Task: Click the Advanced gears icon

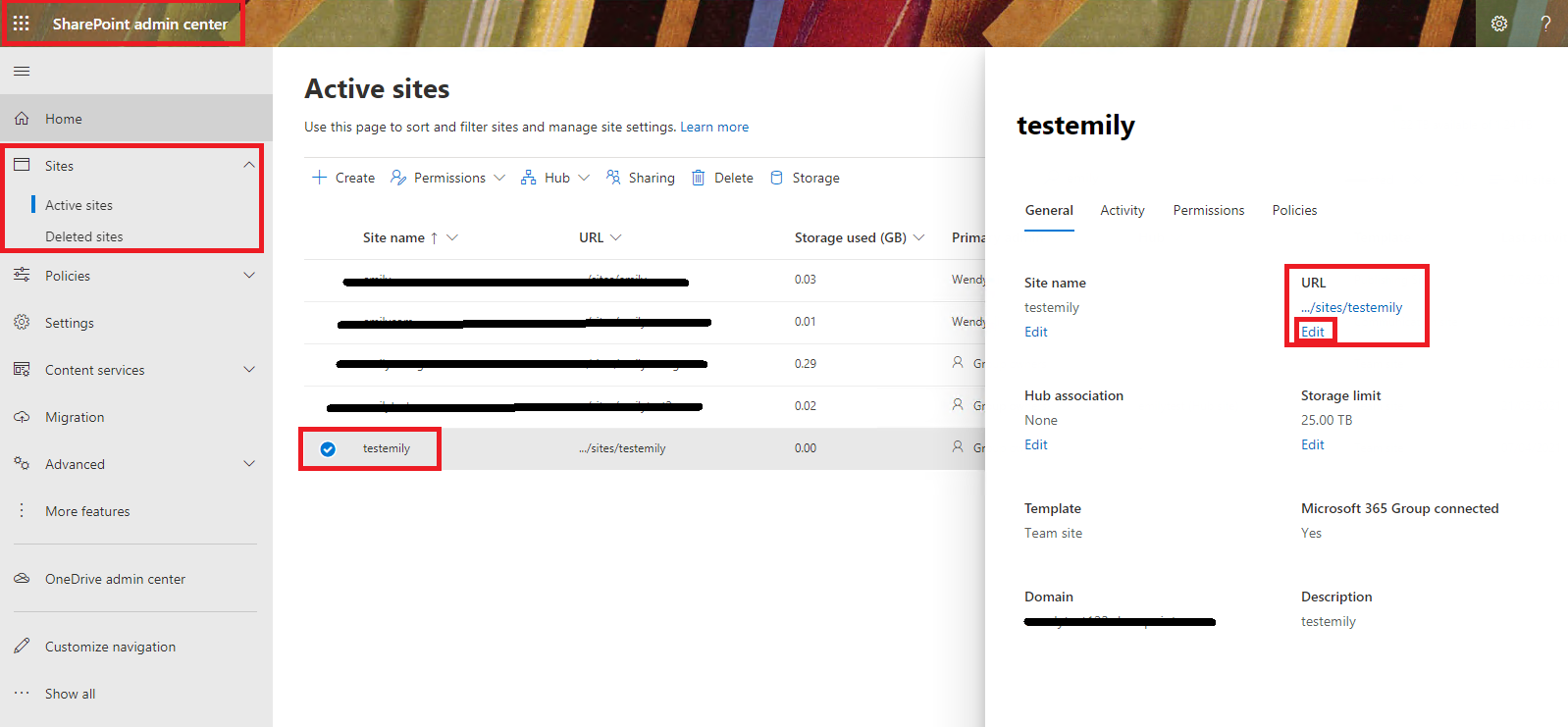Action: click(x=22, y=463)
